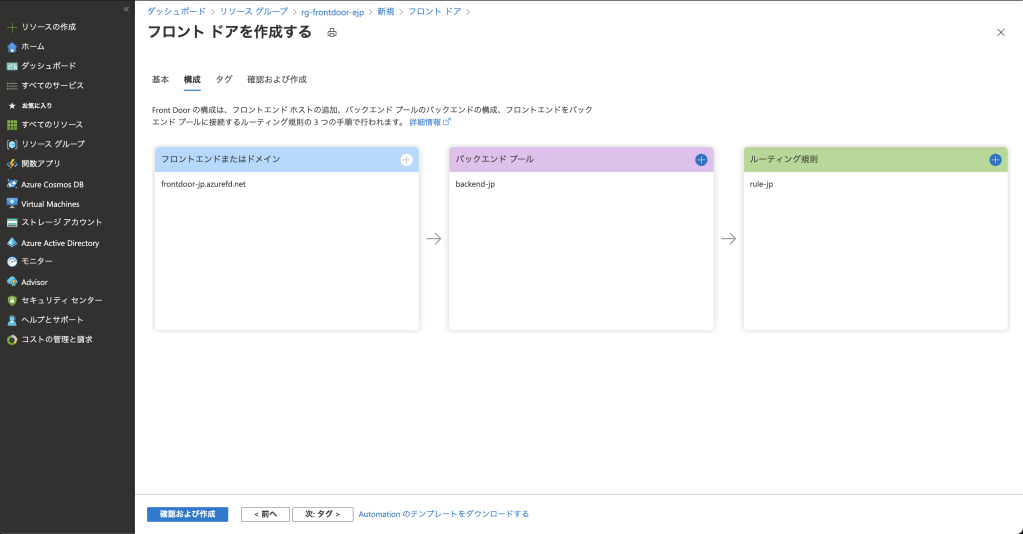Viewport: 1023px width, 534px height.
Task: Click the plus icon on バックエンド プール panel
Action: pos(701,160)
